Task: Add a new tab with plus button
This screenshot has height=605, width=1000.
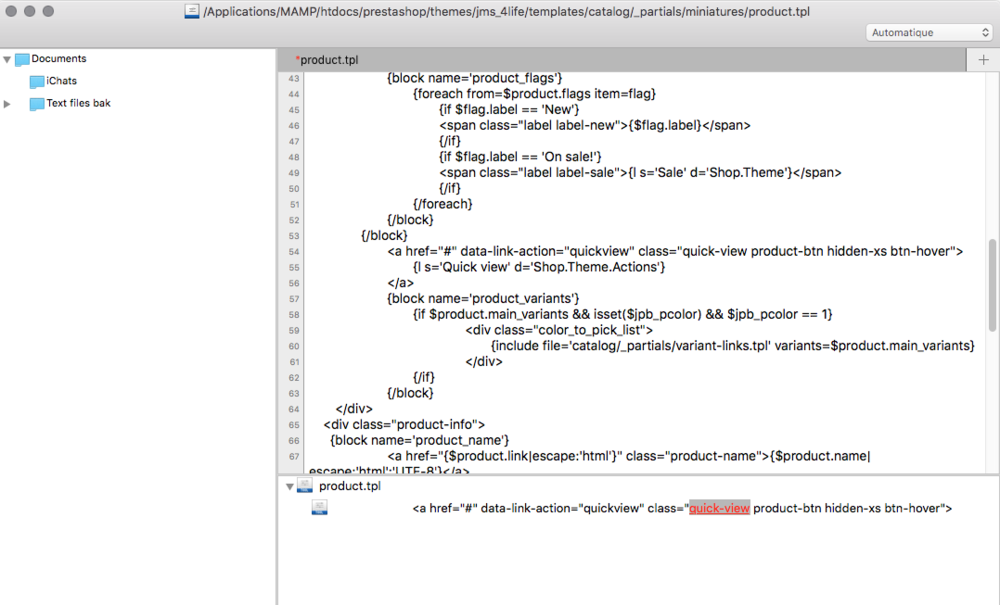Action: click(x=983, y=60)
